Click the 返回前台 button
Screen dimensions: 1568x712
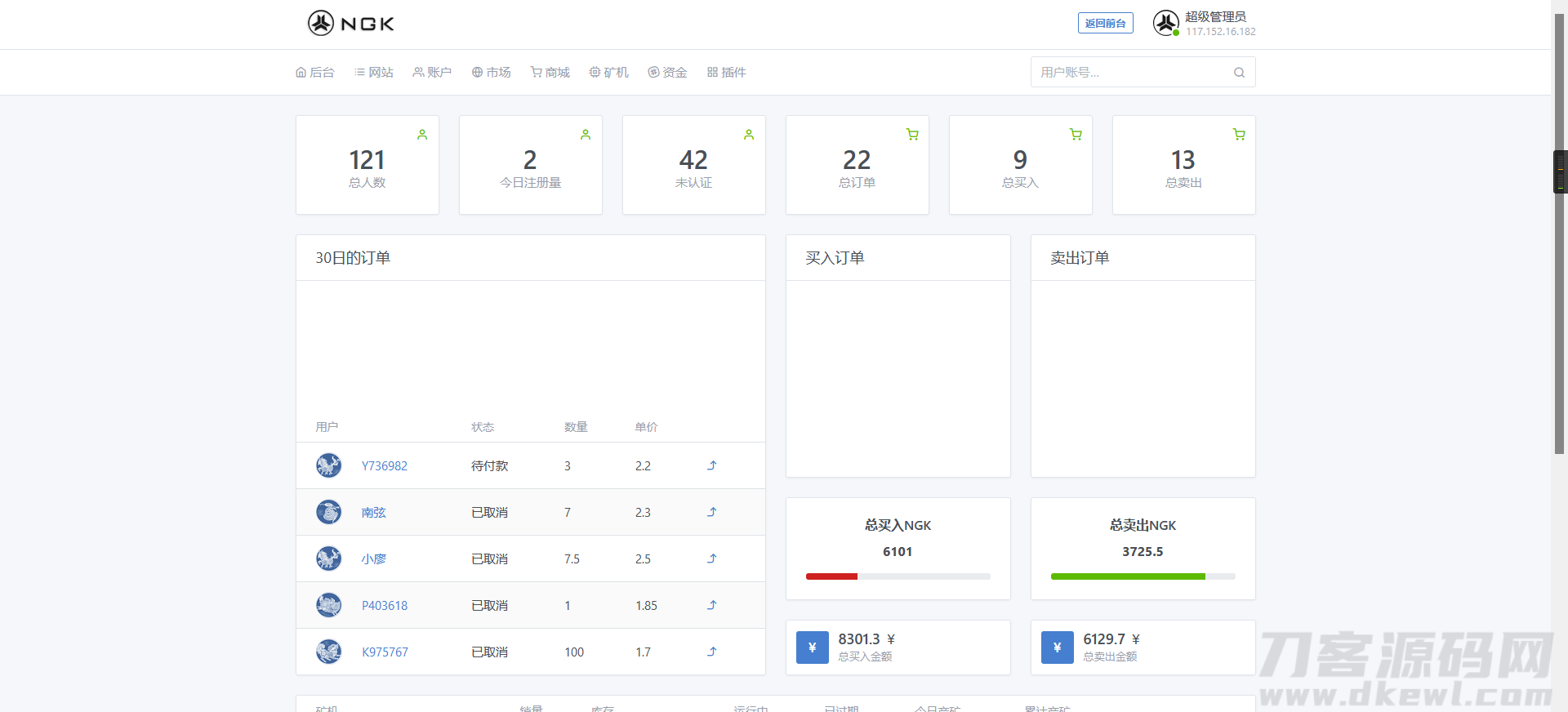pos(1105,23)
